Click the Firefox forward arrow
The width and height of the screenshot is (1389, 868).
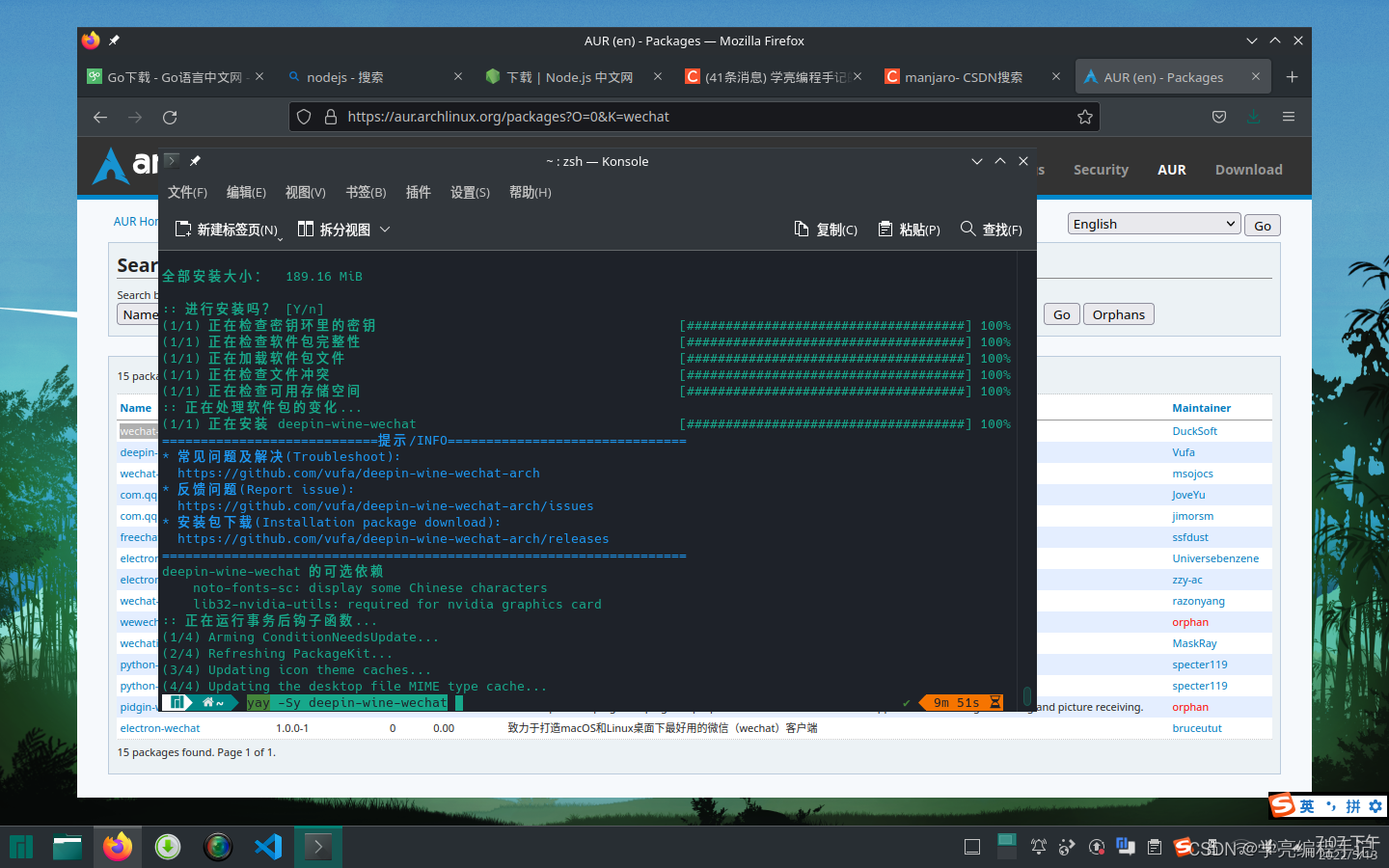pyautogui.click(x=135, y=117)
